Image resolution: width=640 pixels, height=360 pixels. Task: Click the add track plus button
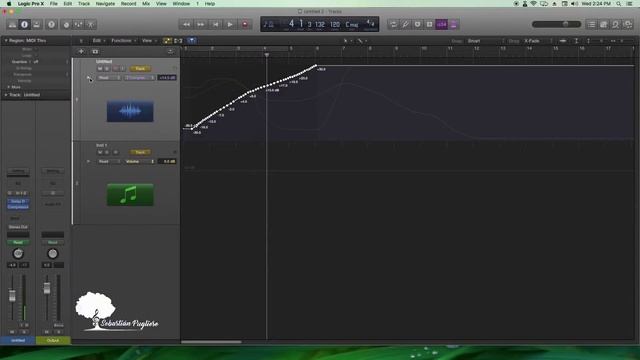pos(81,51)
